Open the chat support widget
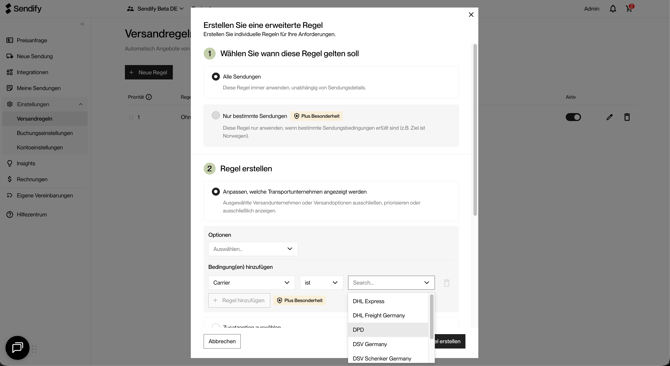The width and height of the screenshot is (670, 366). point(17,348)
